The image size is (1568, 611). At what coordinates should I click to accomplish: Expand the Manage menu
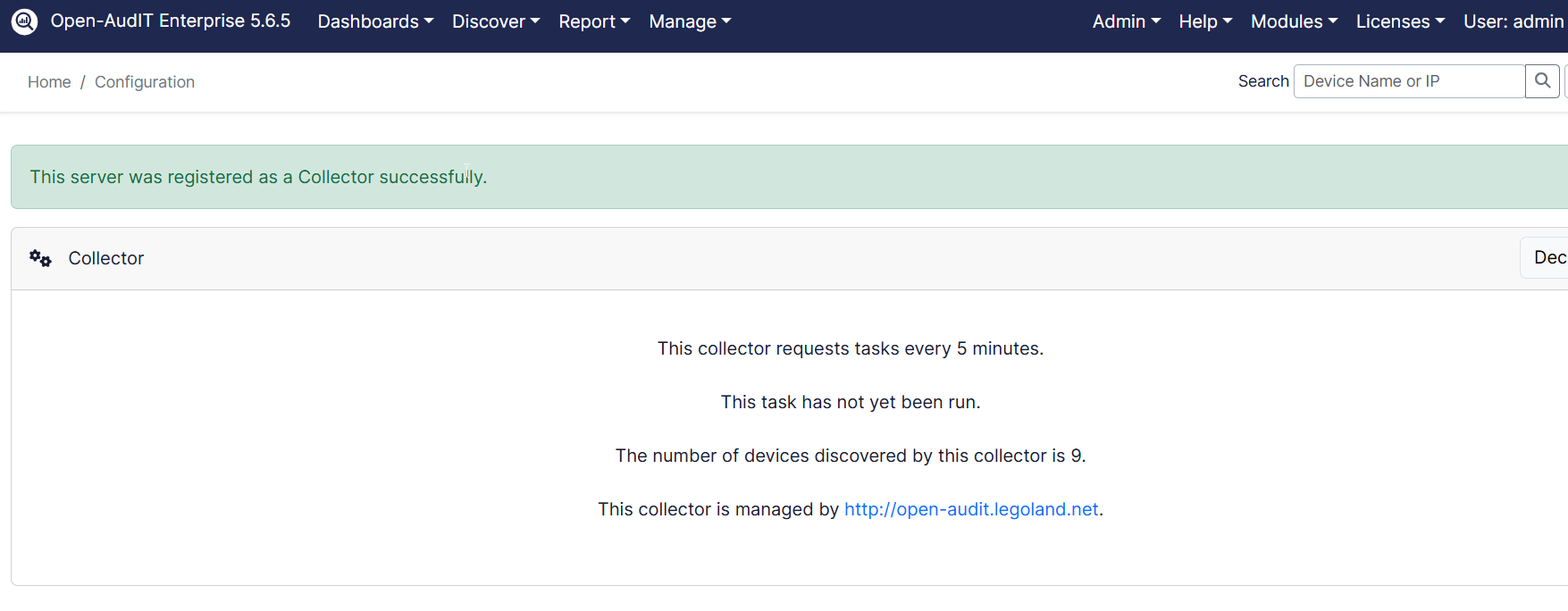coord(690,21)
